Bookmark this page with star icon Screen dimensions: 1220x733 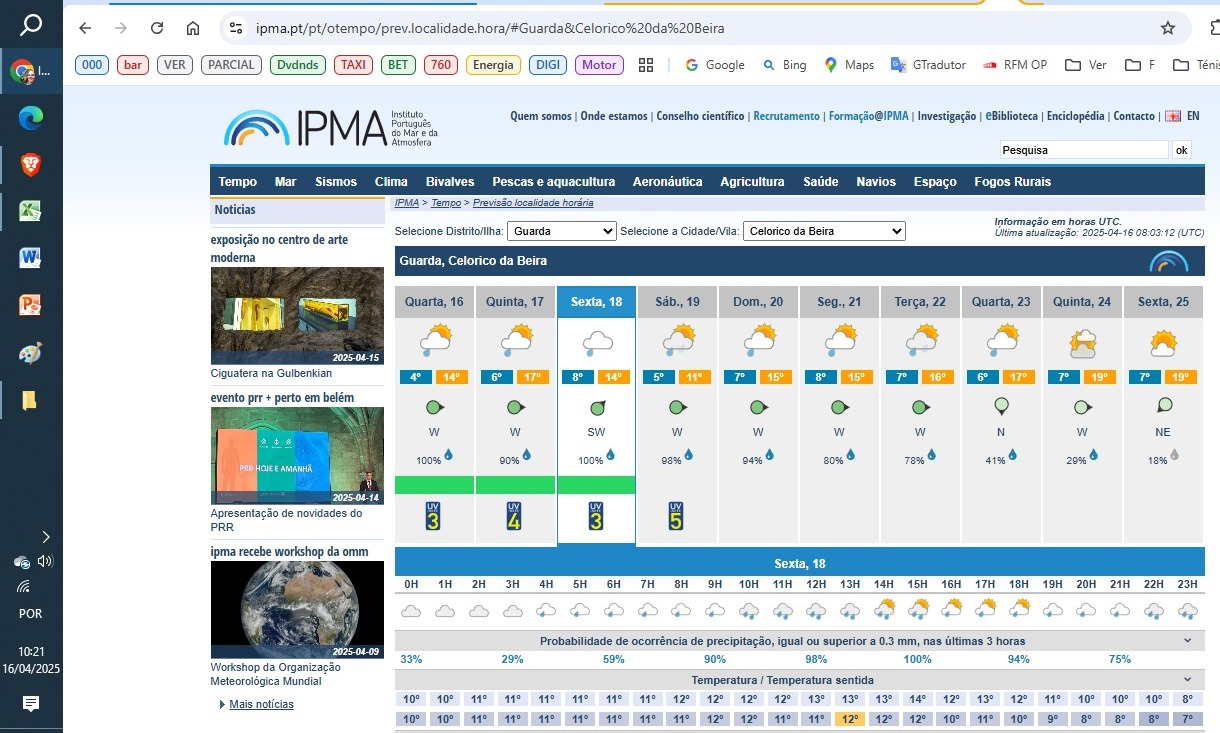click(x=1168, y=28)
